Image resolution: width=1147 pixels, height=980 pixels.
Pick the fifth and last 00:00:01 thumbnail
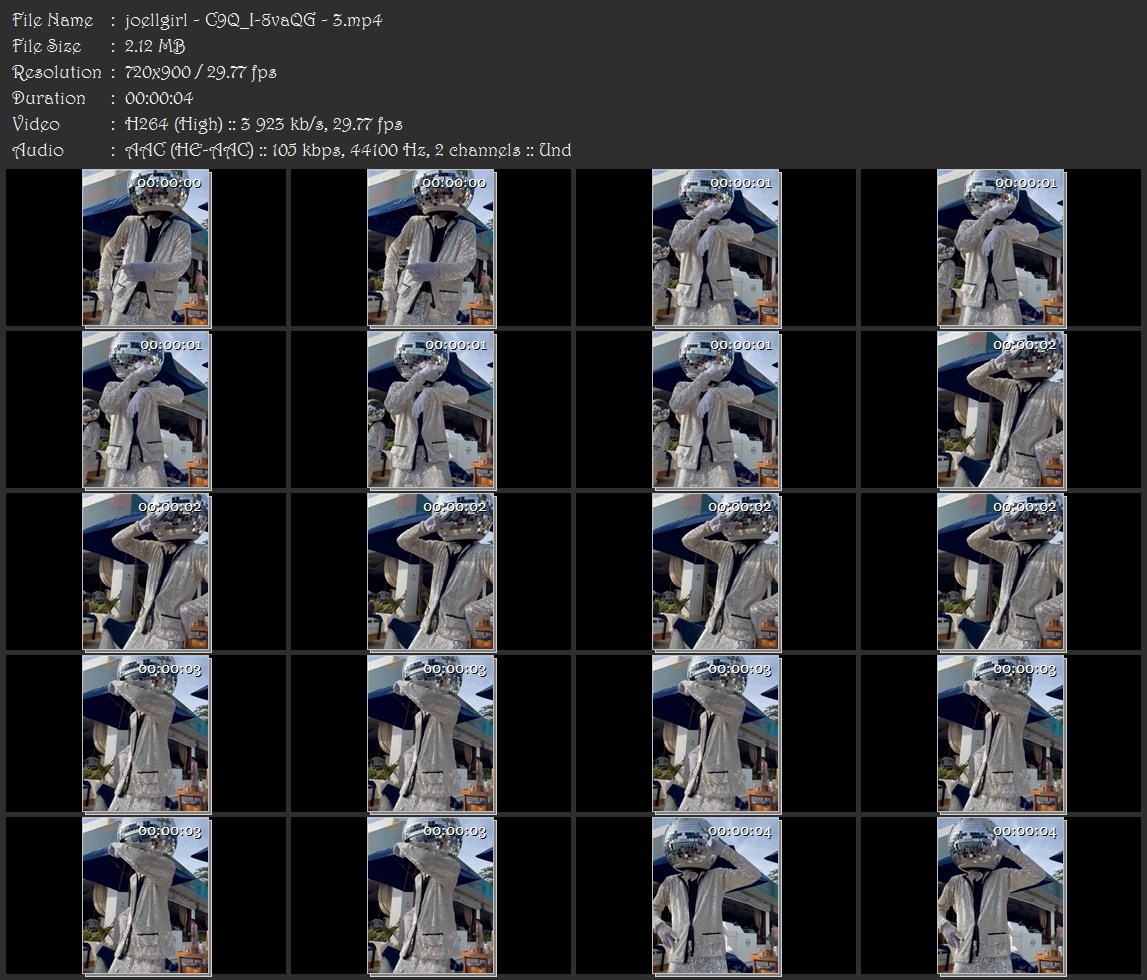[716, 410]
